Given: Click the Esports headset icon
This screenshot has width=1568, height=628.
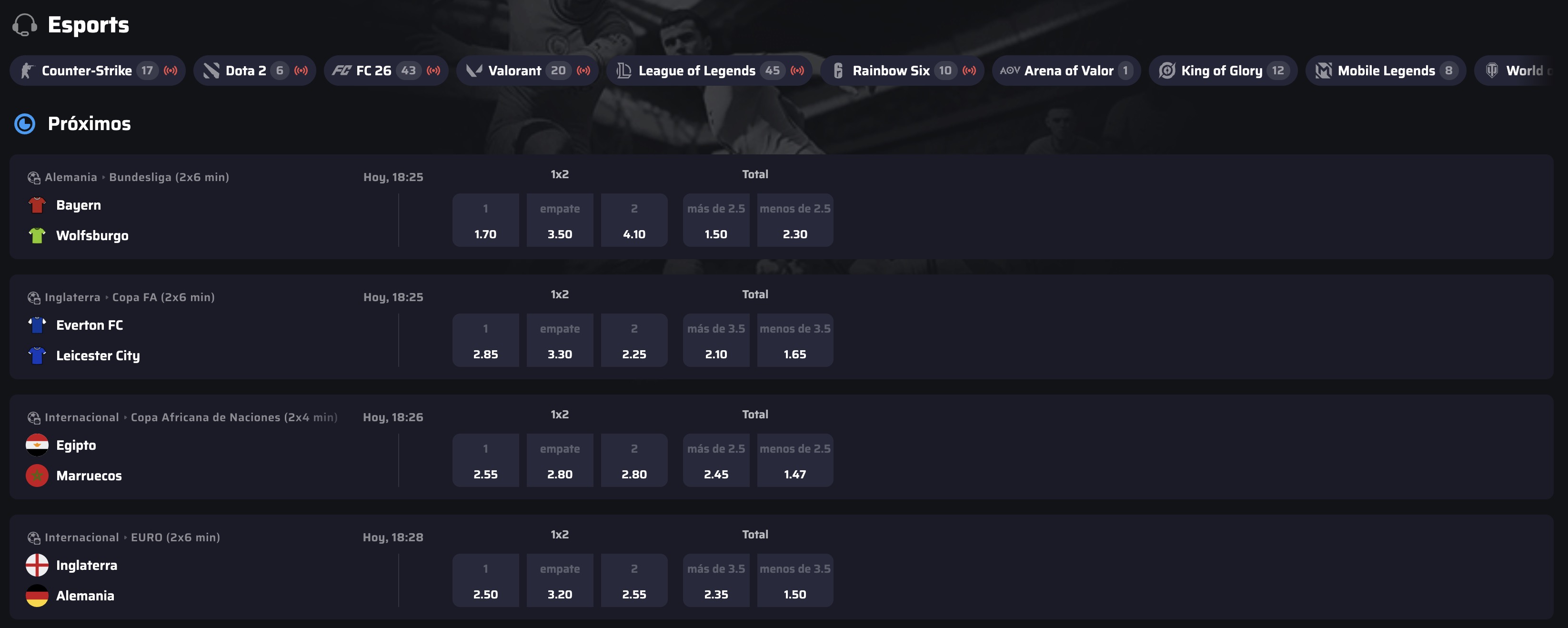Looking at the screenshot, I should point(25,25).
